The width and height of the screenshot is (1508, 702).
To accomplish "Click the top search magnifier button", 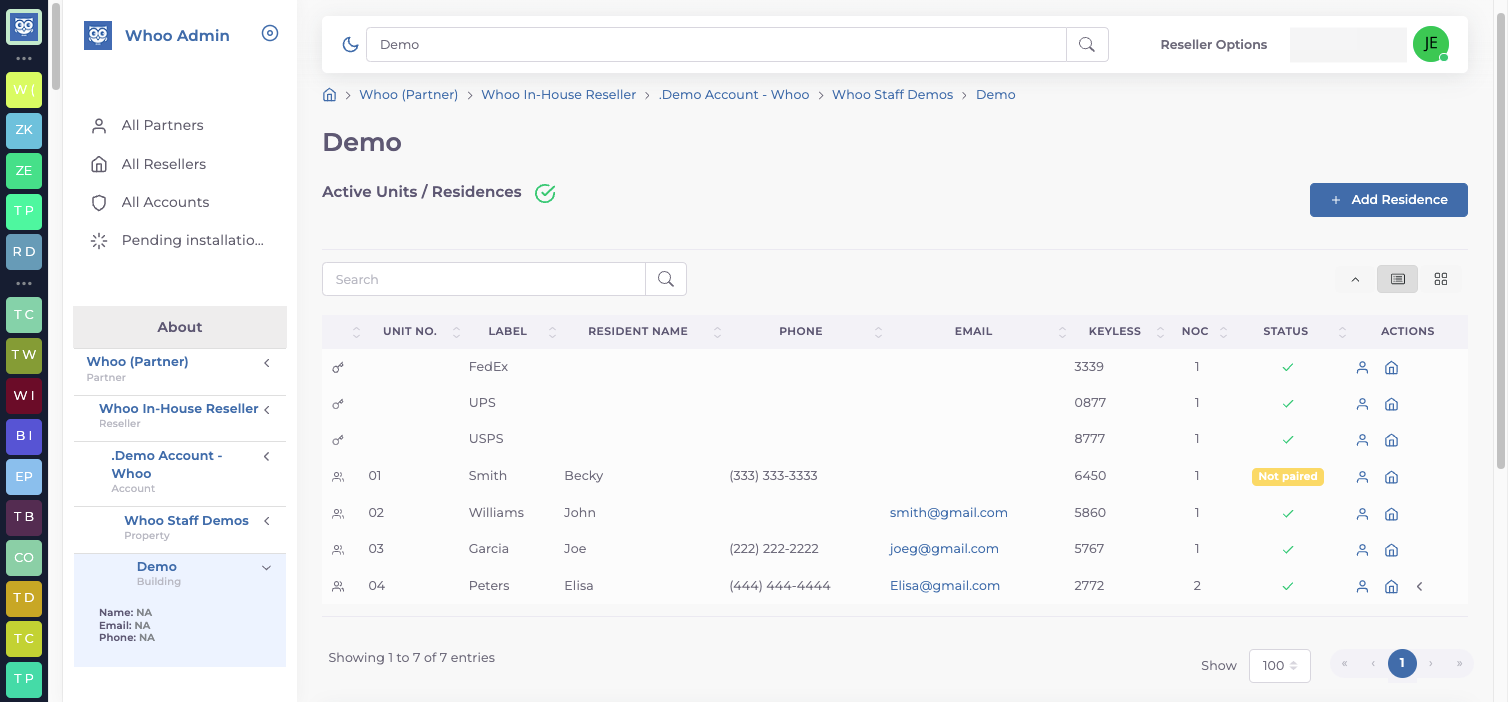I will [x=1087, y=45].
